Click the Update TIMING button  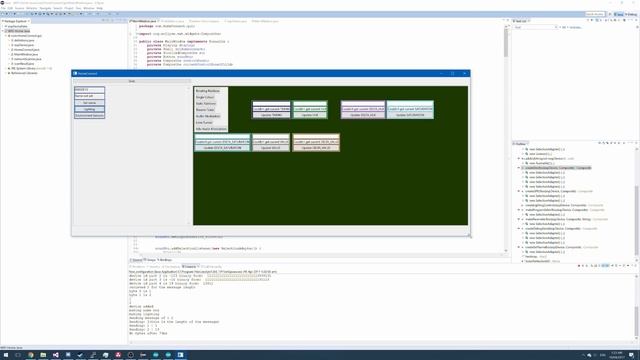(x=271, y=115)
